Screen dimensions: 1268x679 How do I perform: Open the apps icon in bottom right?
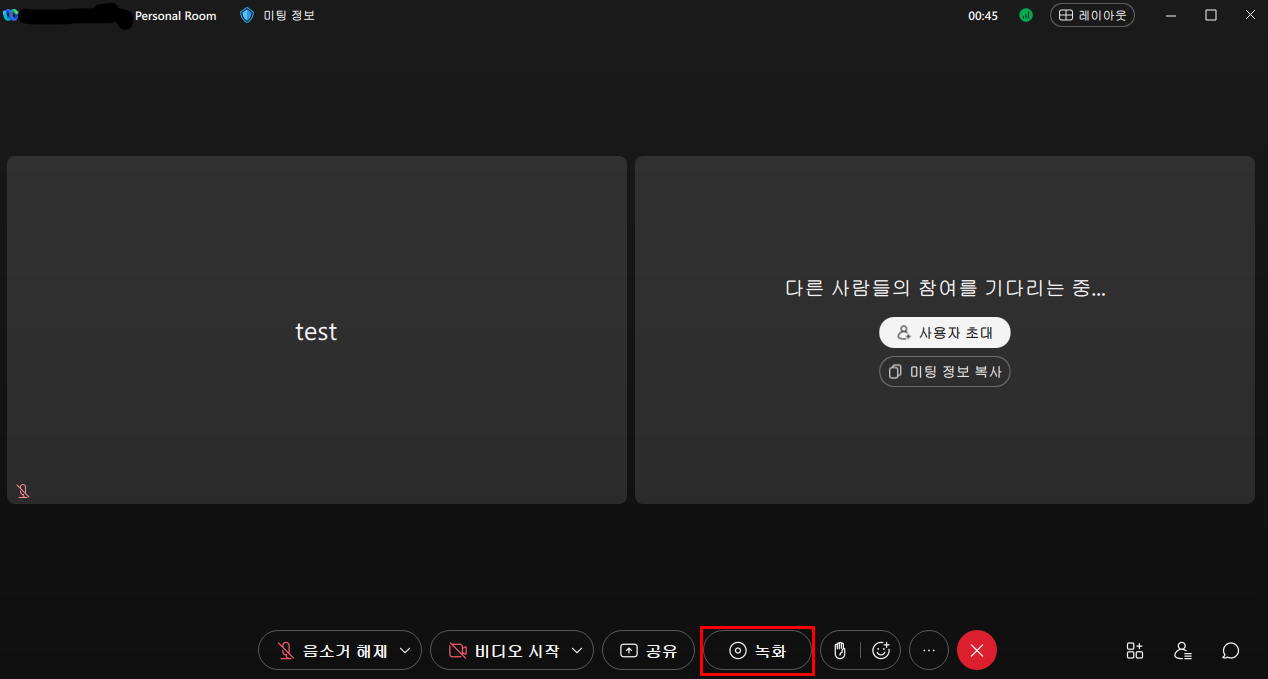pyautogui.click(x=1135, y=651)
